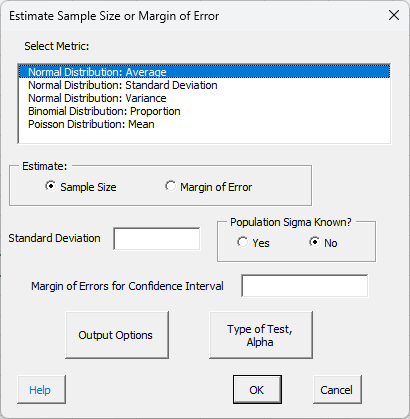Close the Estimate Sample Size dialog
410x419 pixels.
(x=394, y=15)
